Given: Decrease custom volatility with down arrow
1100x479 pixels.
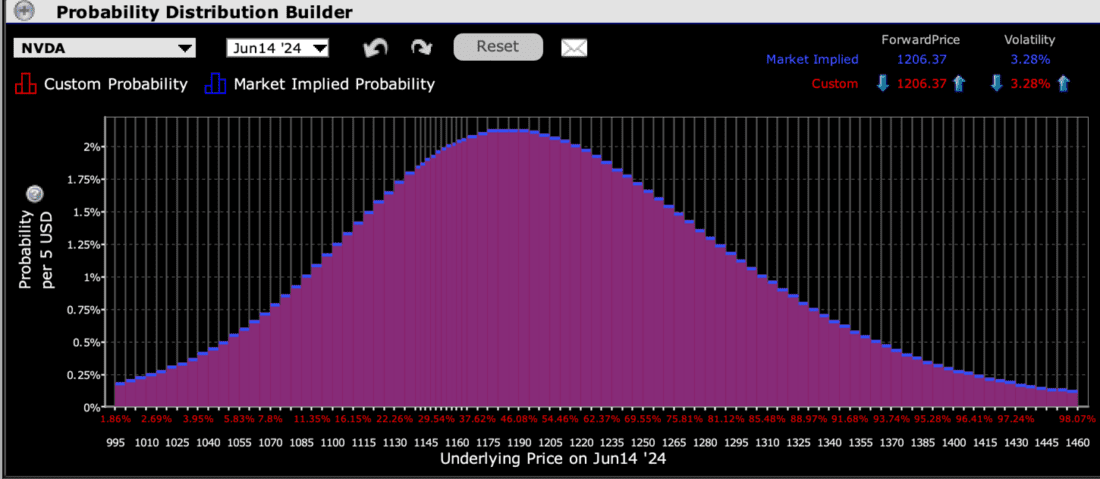Looking at the screenshot, I should [996, 83].
